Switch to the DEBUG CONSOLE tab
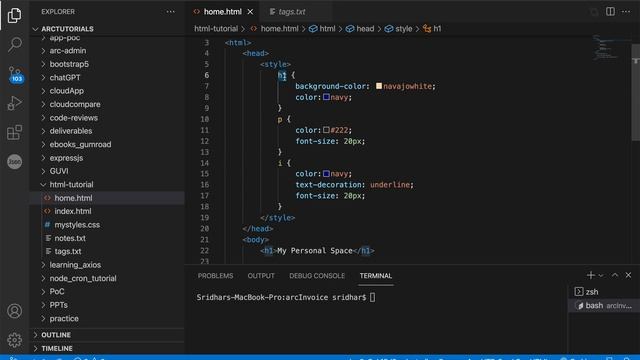 [x=317, y=276]
